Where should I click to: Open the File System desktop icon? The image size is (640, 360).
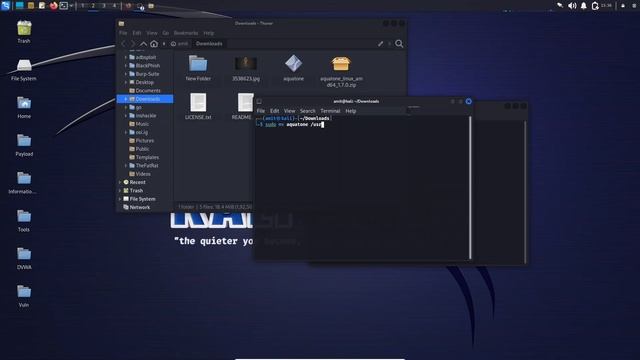24,69
